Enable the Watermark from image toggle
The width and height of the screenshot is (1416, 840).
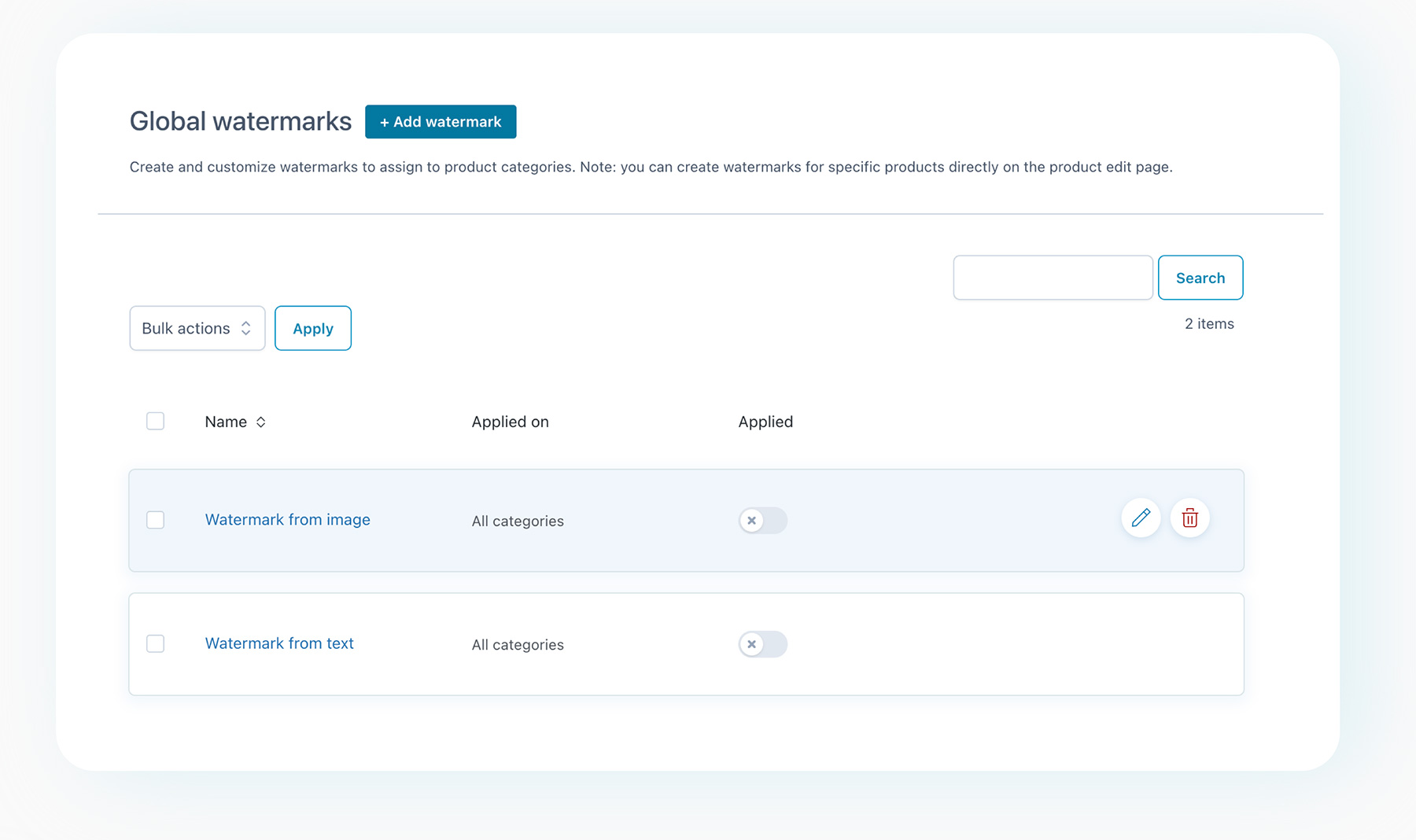pos(762,521)
